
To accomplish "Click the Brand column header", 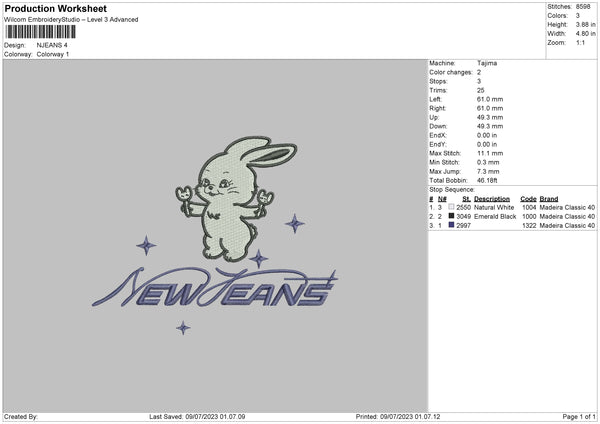I will click(x=549, y=198).
